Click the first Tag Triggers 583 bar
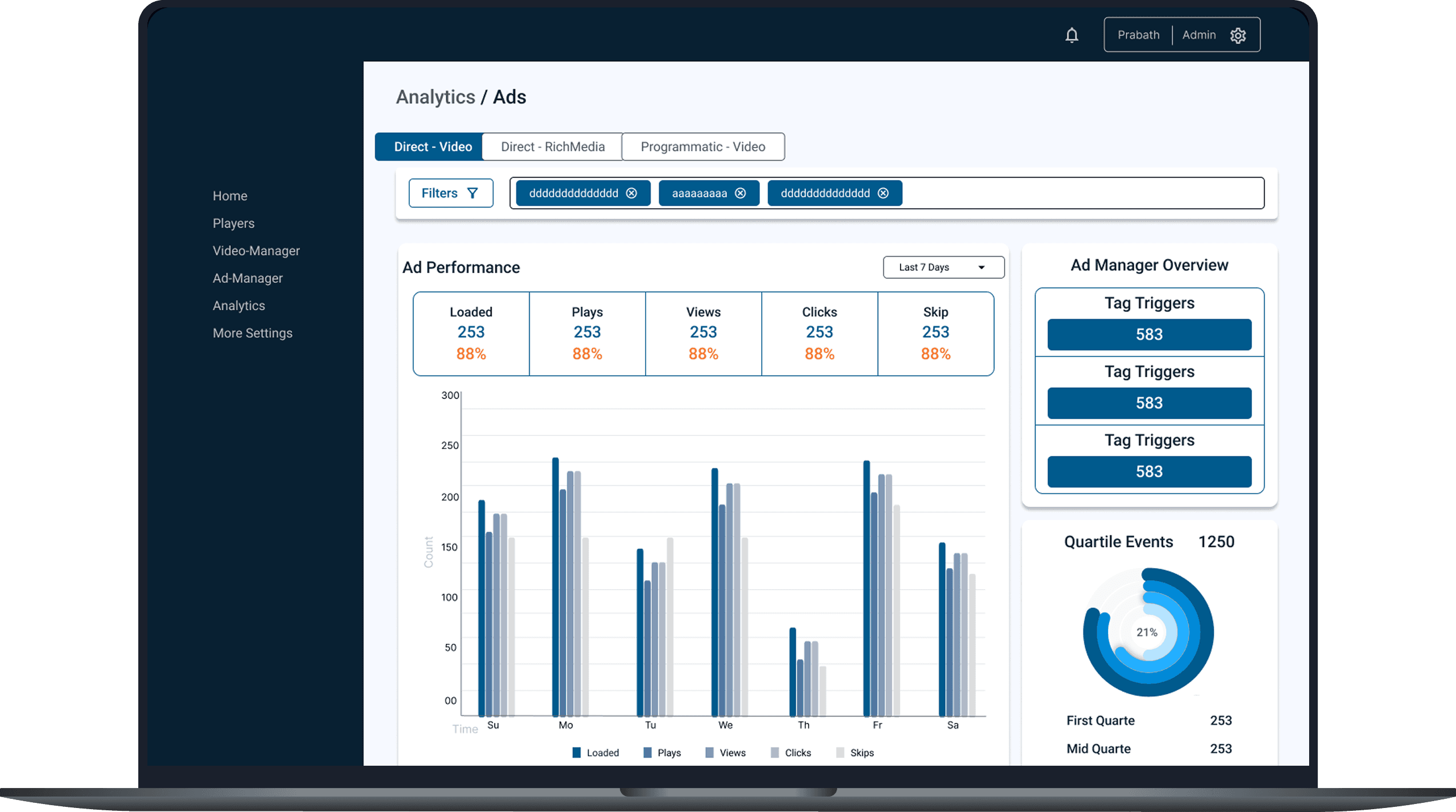1456x812 pixels. coord(1149,334)
